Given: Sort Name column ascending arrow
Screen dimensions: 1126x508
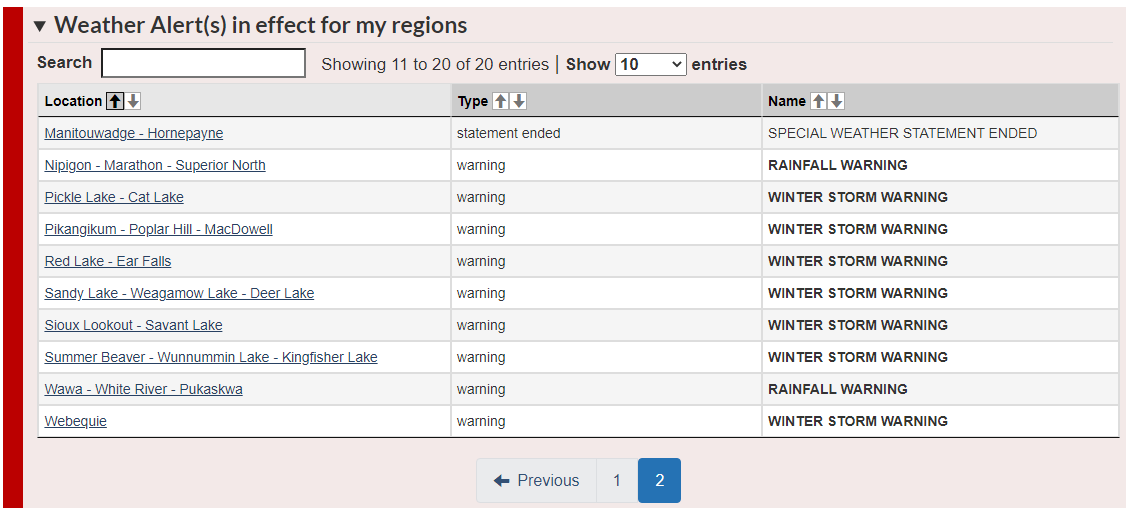Looking at the screenshot, I should click(818, 101).
